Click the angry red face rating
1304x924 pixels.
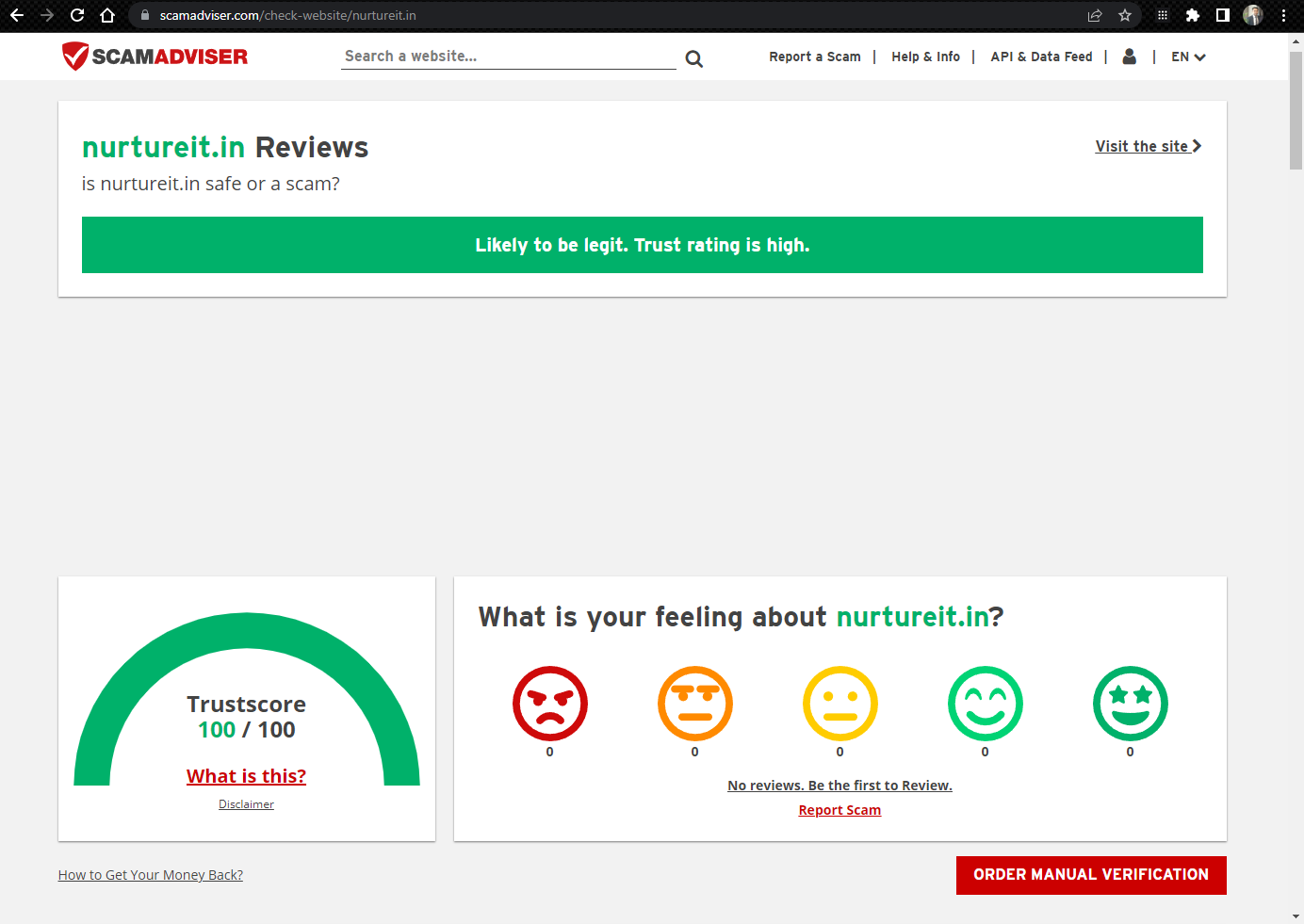(x=550, y=704)
